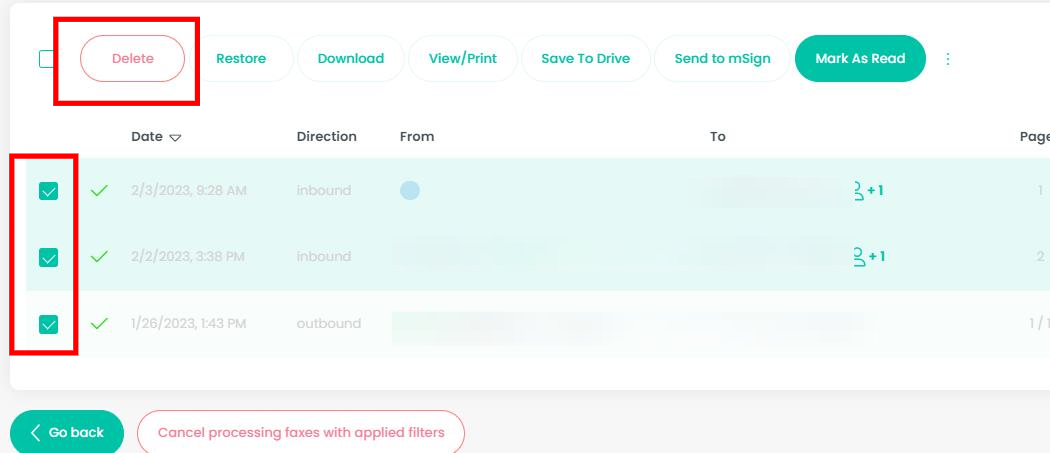The width and height of the screenshot is (1050, 453).
Task: Click the green status checkmark for 2/2/2023 fax
Action: pyautogui.click(x=99, y=257)
